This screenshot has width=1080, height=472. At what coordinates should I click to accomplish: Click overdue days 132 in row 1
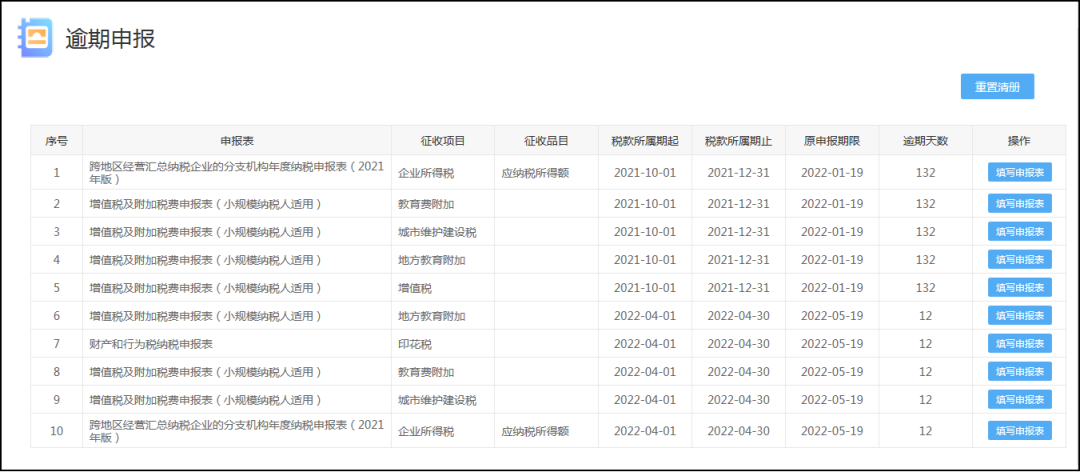tap(926, 173)
